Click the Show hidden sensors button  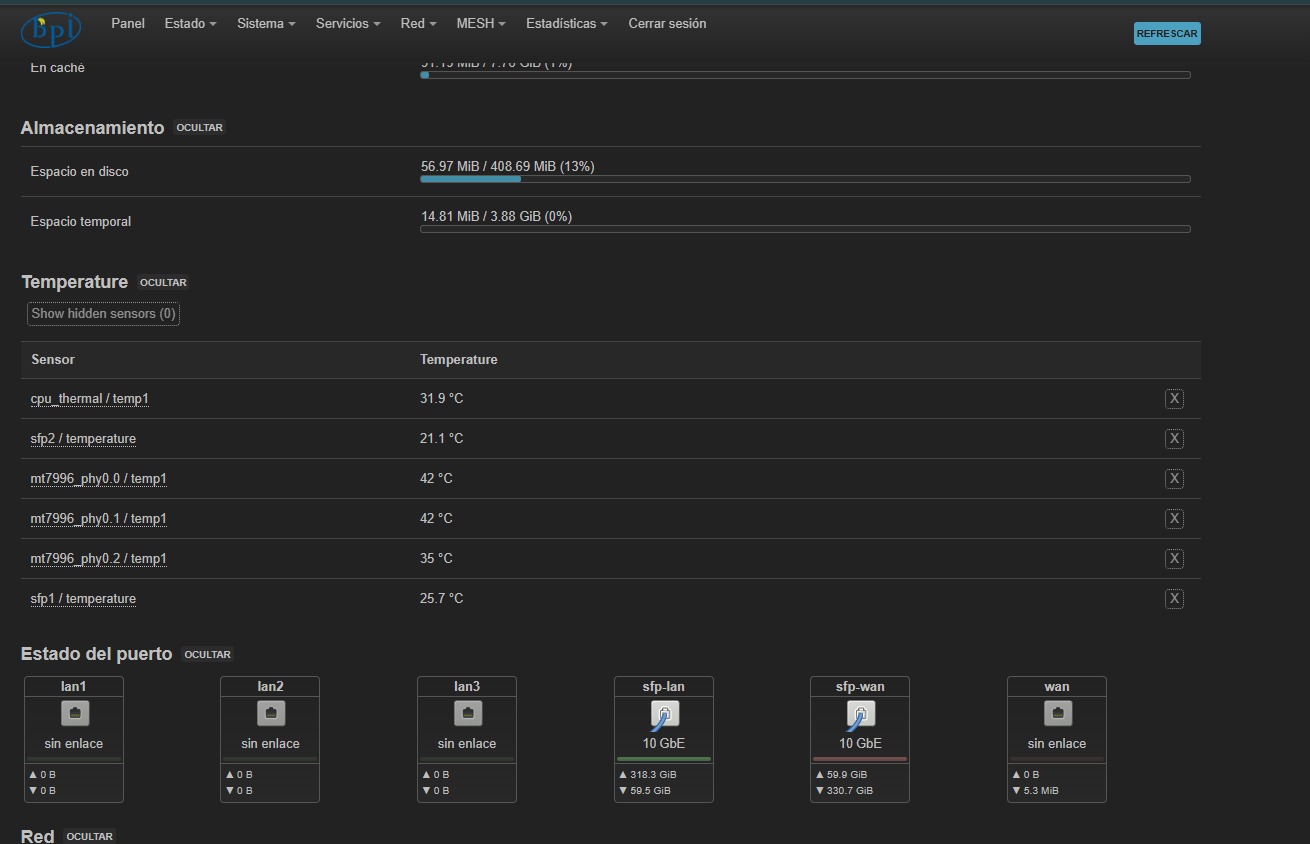(103, 314)
